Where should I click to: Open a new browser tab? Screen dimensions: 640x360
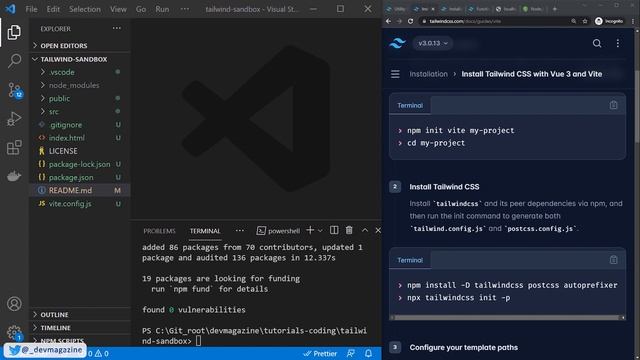554,9
